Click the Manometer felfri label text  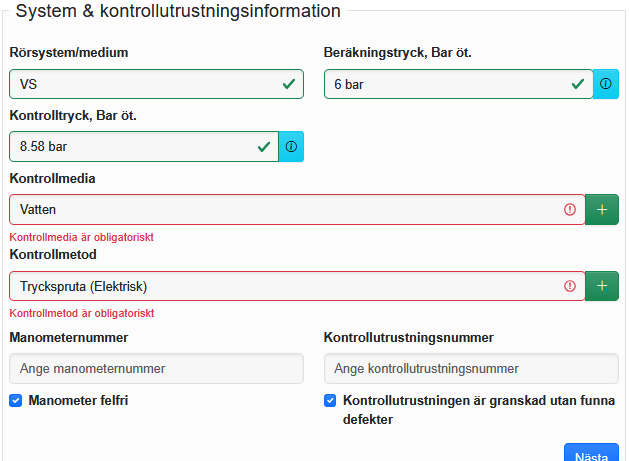click(78, 400)
